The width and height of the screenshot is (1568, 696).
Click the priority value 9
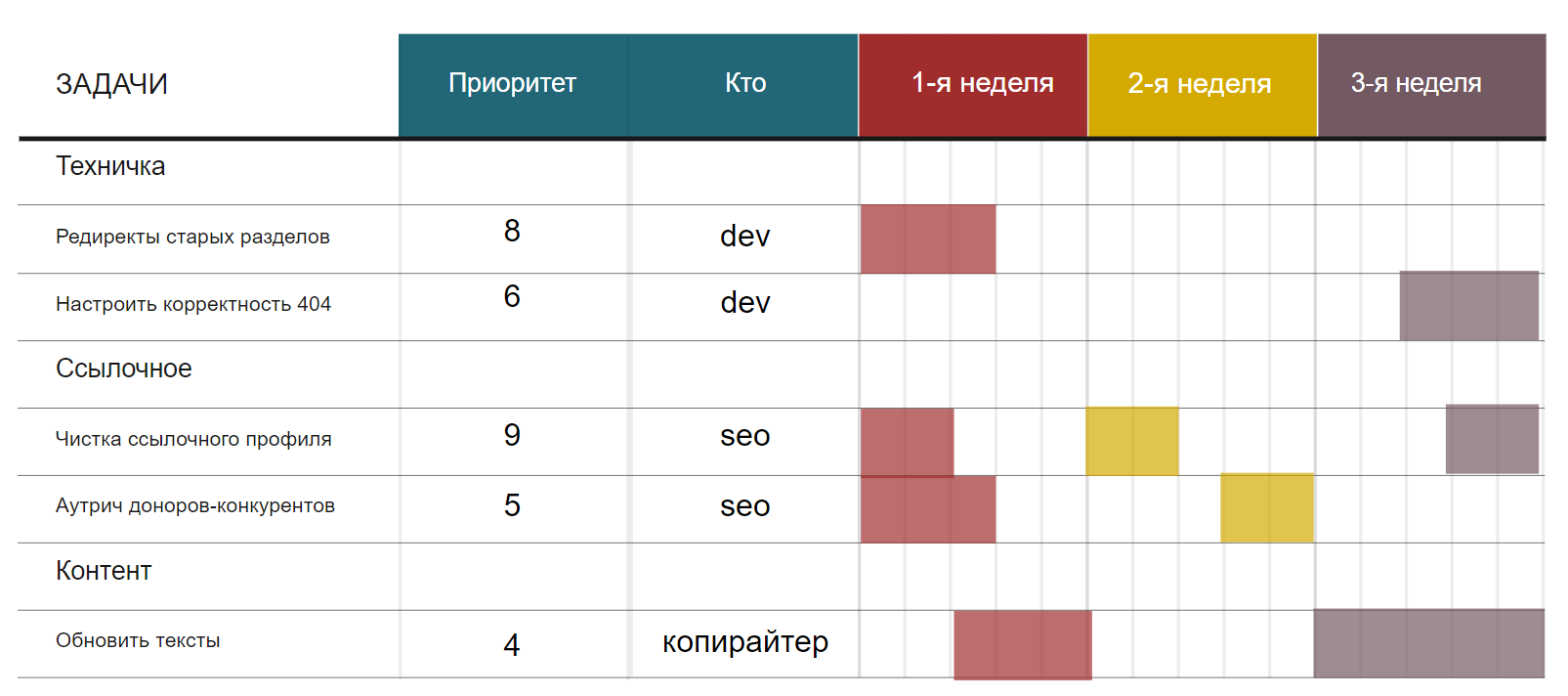(x=512, y=435)
